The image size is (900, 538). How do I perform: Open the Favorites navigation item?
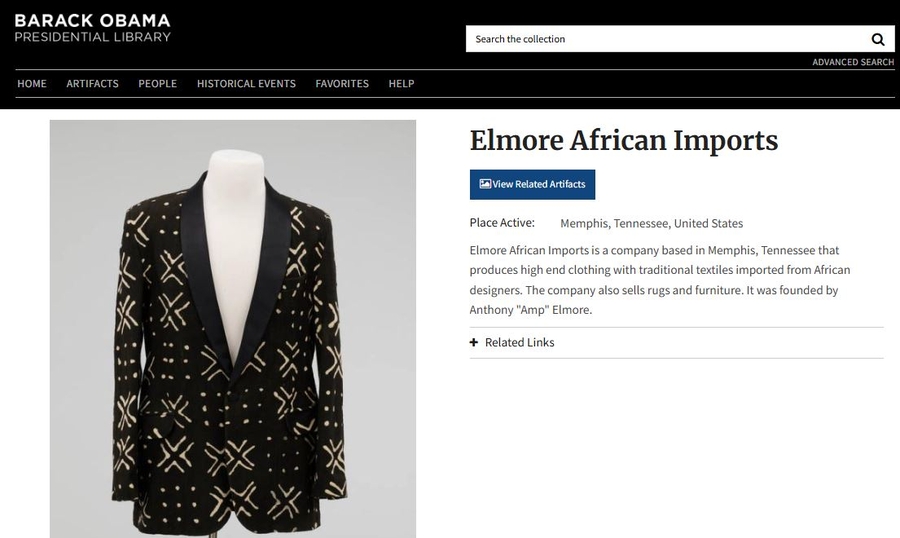[342, 84]
